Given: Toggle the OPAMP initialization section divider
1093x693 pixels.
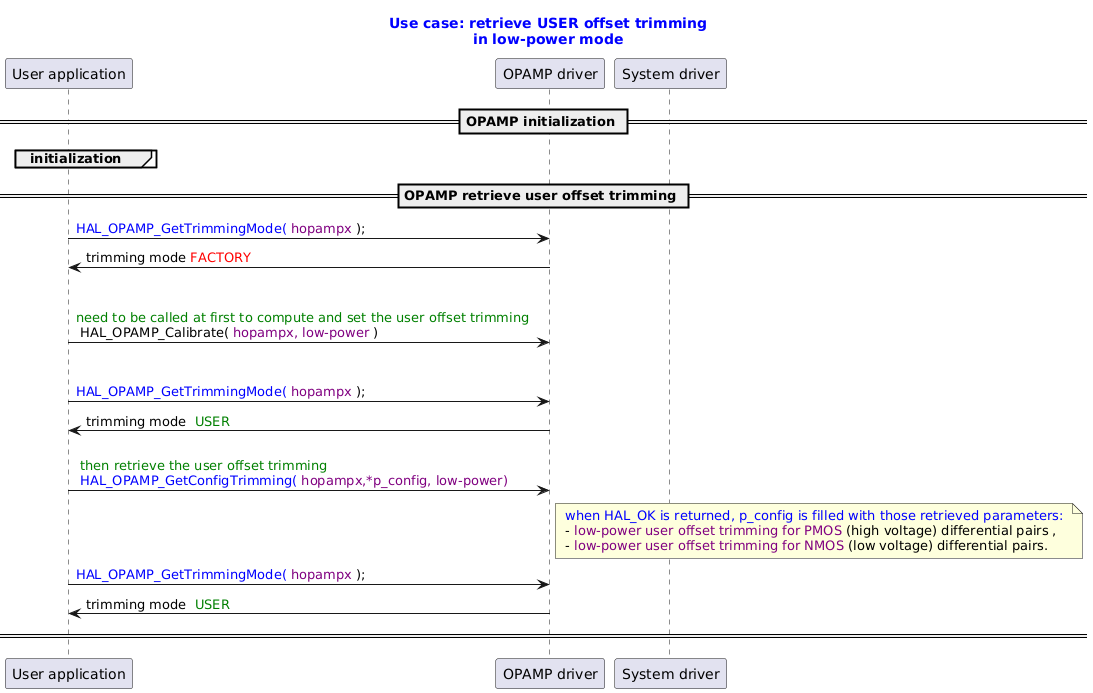Looking at the screenshot, I should pyautogui.click(x=543, y=121).
